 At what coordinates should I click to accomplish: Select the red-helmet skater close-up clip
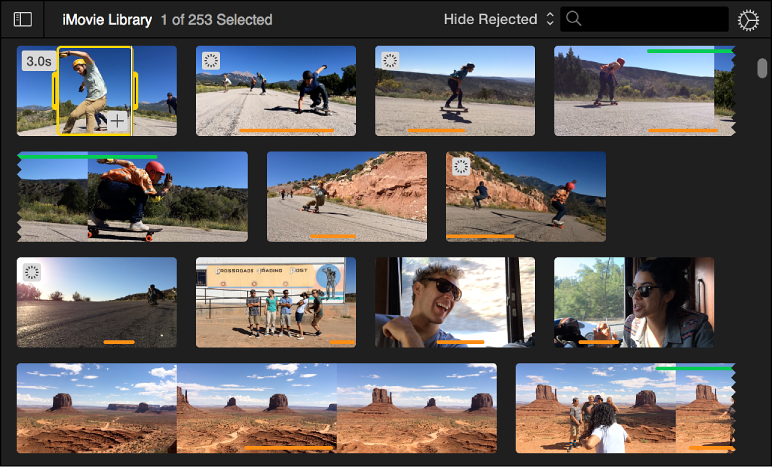(132, 196)
